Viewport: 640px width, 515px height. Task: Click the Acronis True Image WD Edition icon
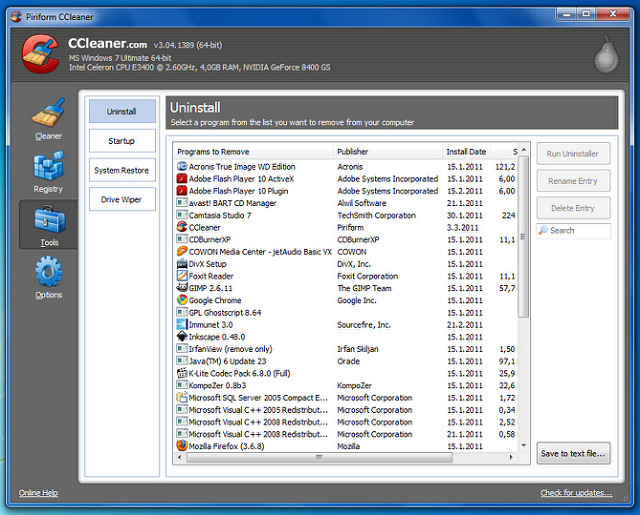[x=182, y=166]
